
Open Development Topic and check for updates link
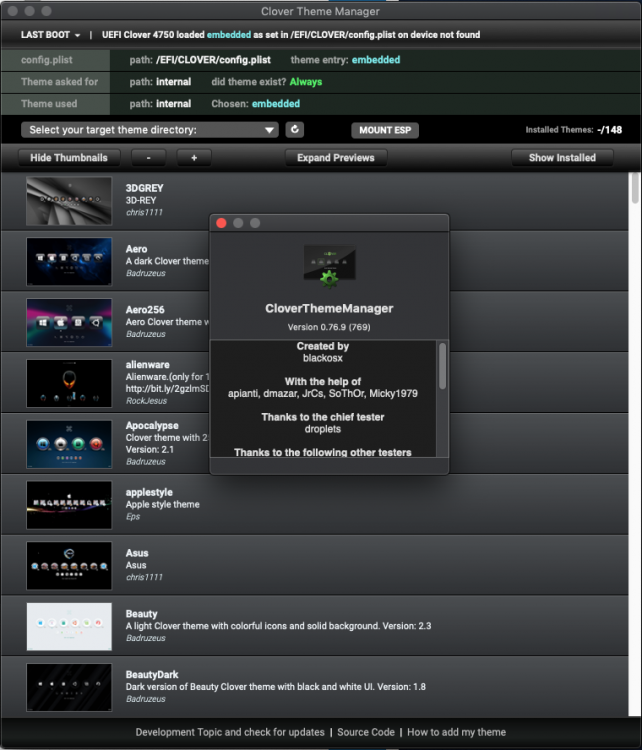tap(230, 732)
